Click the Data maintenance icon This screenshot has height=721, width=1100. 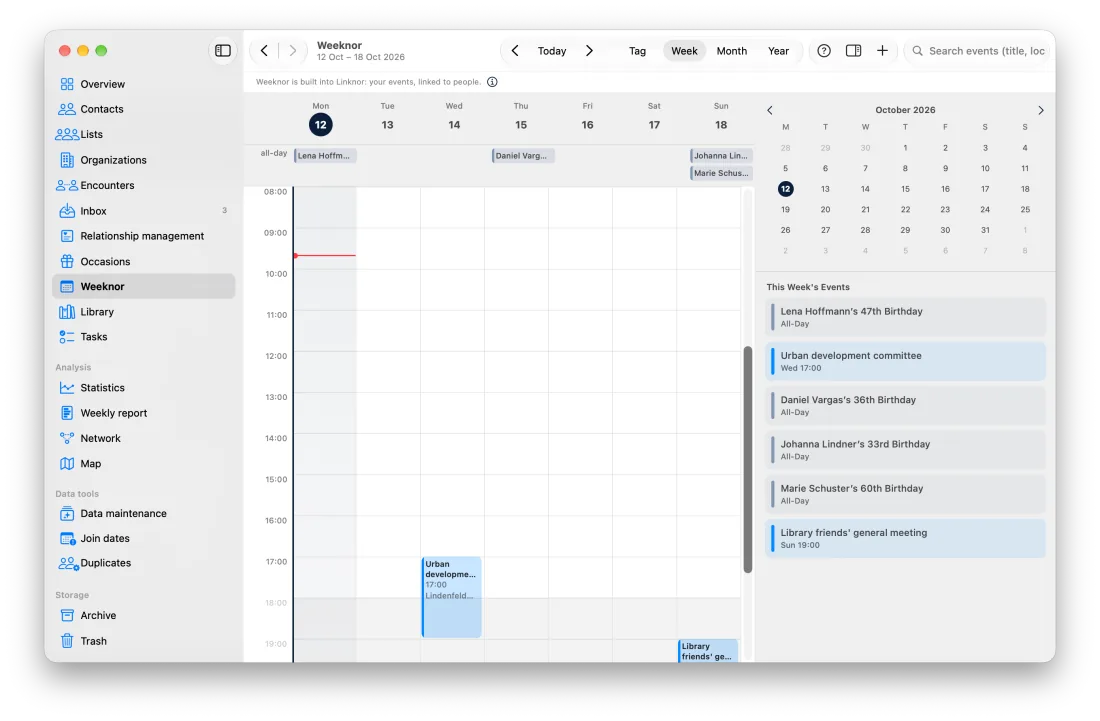pos(67,514)
